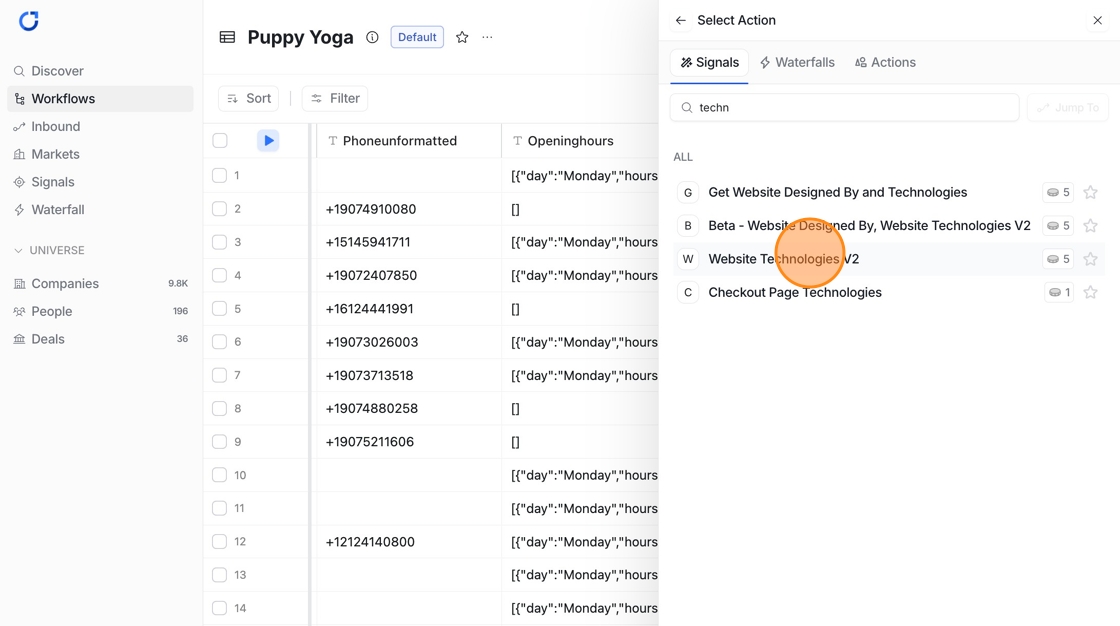Check the checkbox for row 4
Viewport: 1120px width, 626px height.
[219, 275]
